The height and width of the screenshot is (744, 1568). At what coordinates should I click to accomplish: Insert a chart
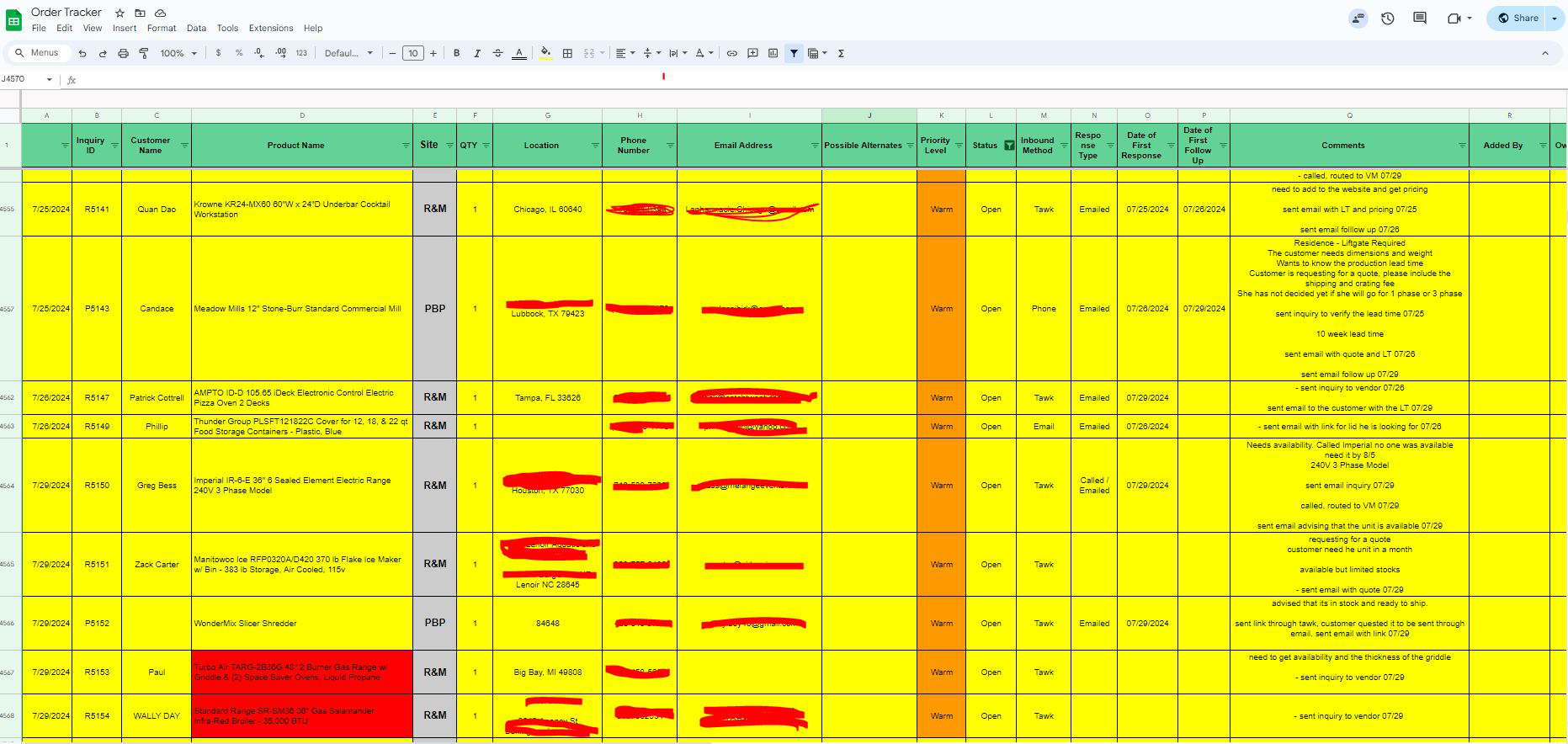pyautogui.click(x=773, y=53)
